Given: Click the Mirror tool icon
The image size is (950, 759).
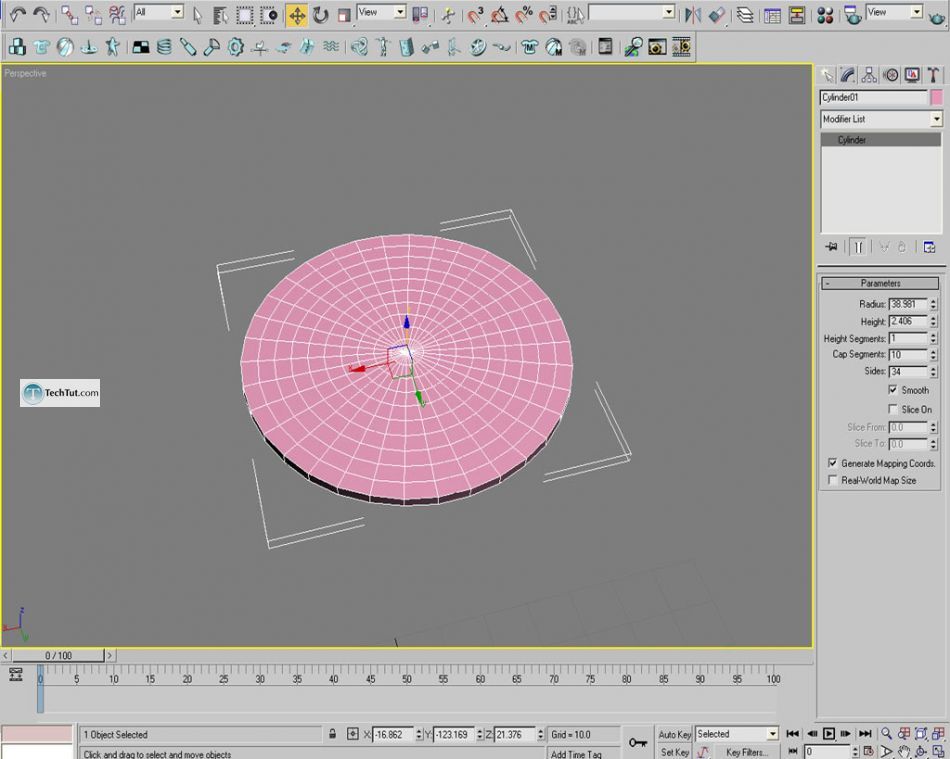Looking at the screenshot, I should [x=693, y=15].
